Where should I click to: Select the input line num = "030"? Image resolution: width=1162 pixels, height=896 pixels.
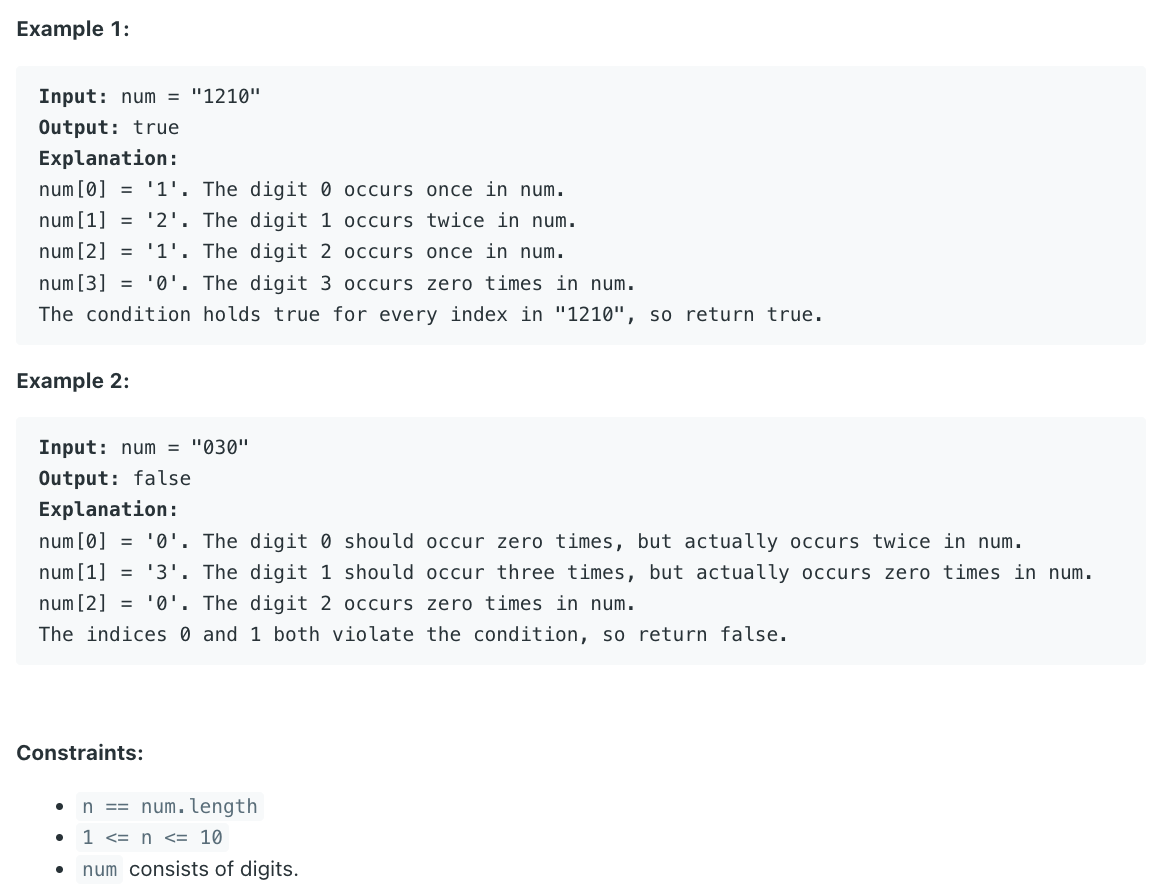coord(144,448)
